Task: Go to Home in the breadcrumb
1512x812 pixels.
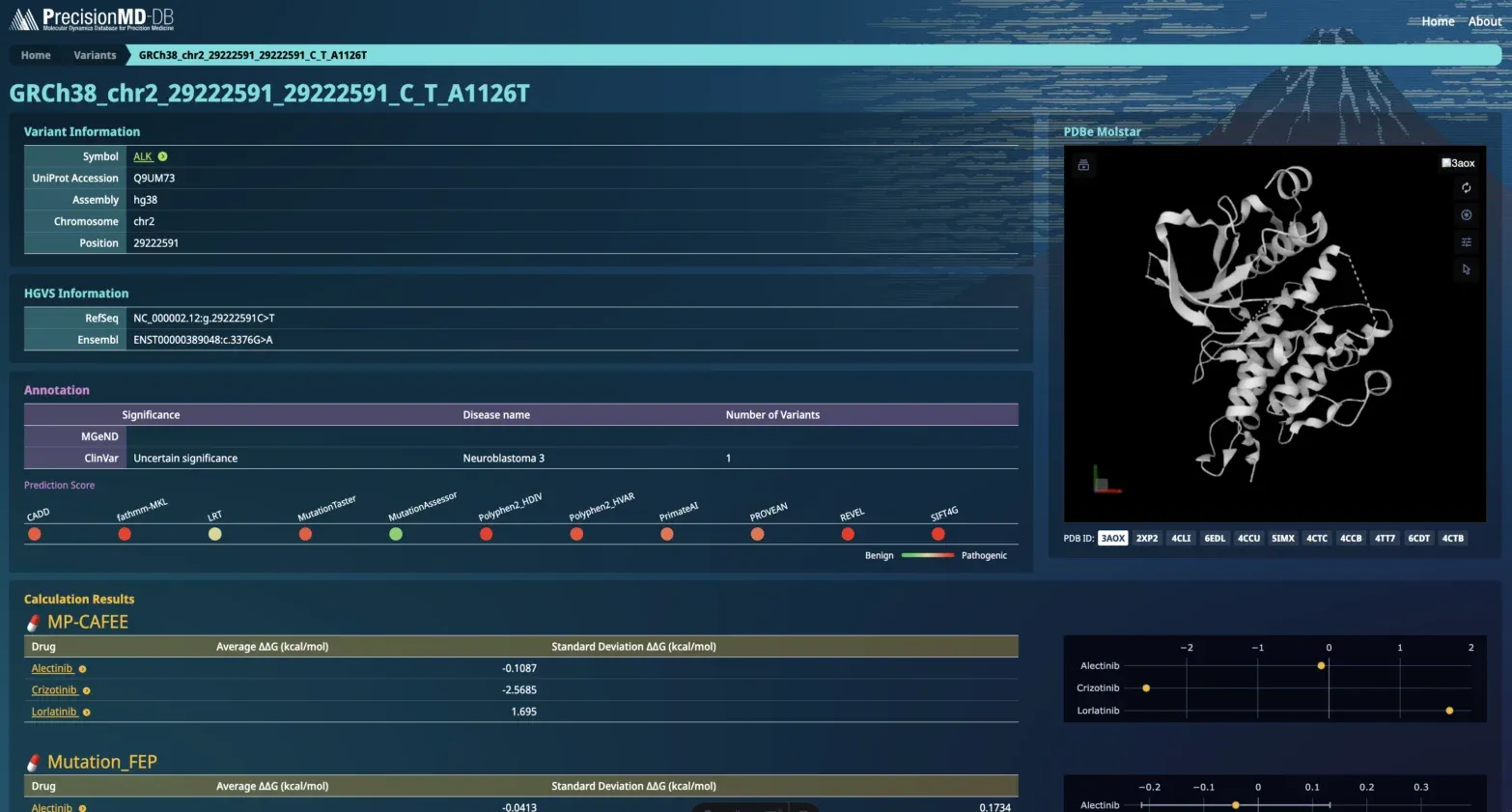Action: [x=36, y=55]
